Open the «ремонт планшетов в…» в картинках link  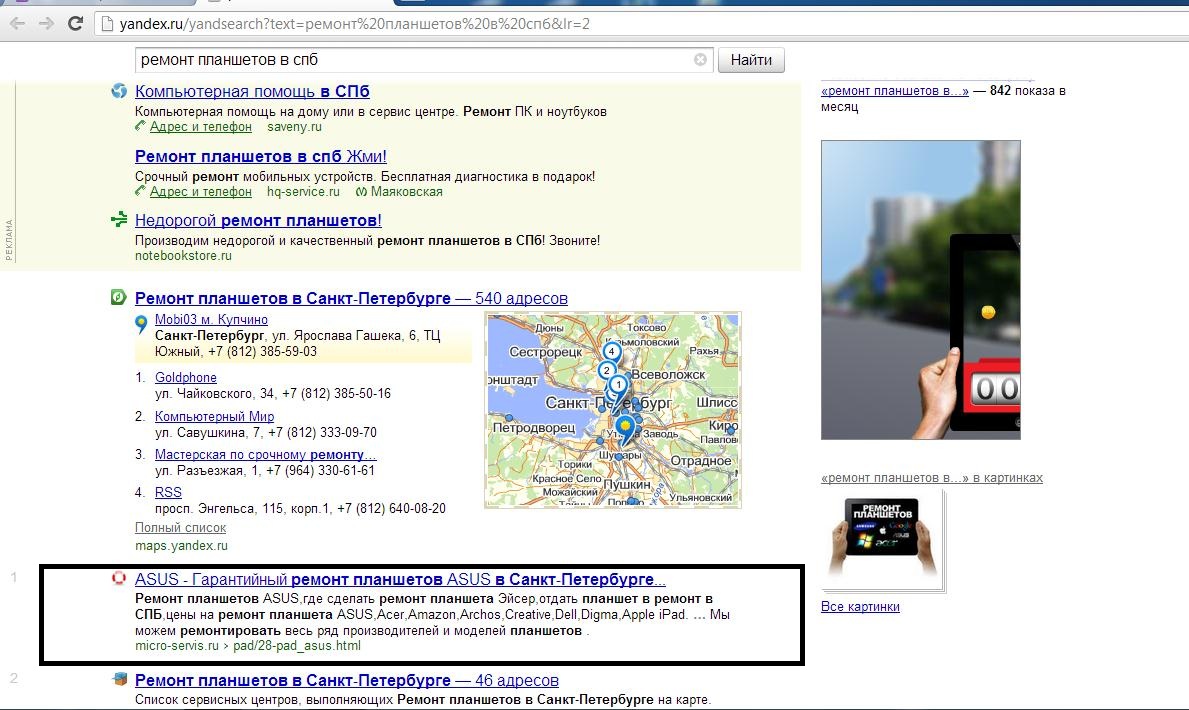[x=932, y=478]
